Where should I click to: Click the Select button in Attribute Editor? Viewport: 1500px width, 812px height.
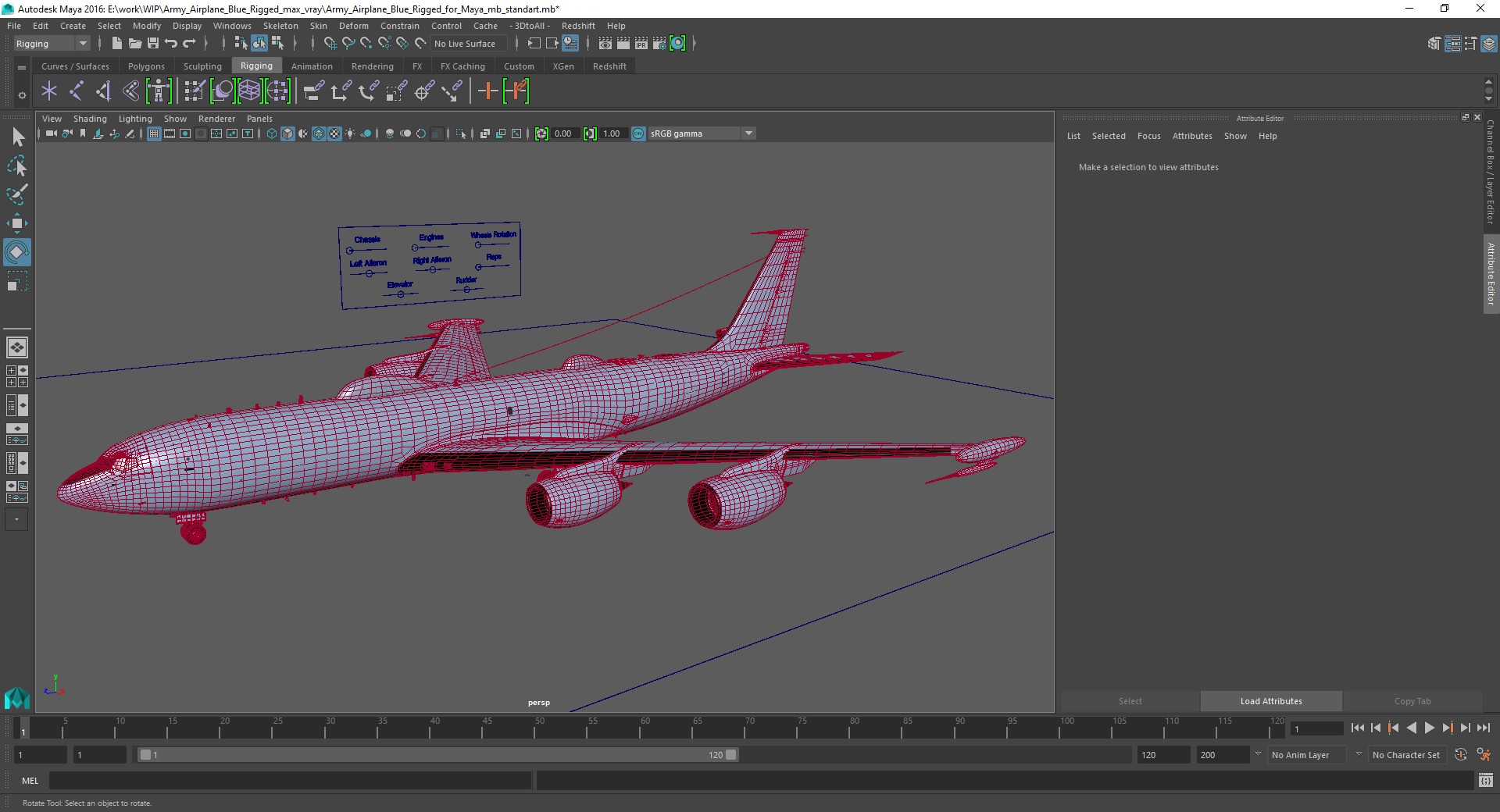click(x=1130, y=701)
